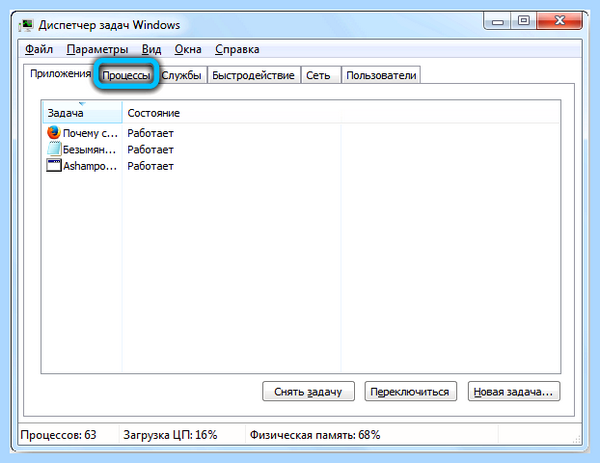Click Работает status of Почему с… task
The image size is (600, 463).
coord(150,133)
